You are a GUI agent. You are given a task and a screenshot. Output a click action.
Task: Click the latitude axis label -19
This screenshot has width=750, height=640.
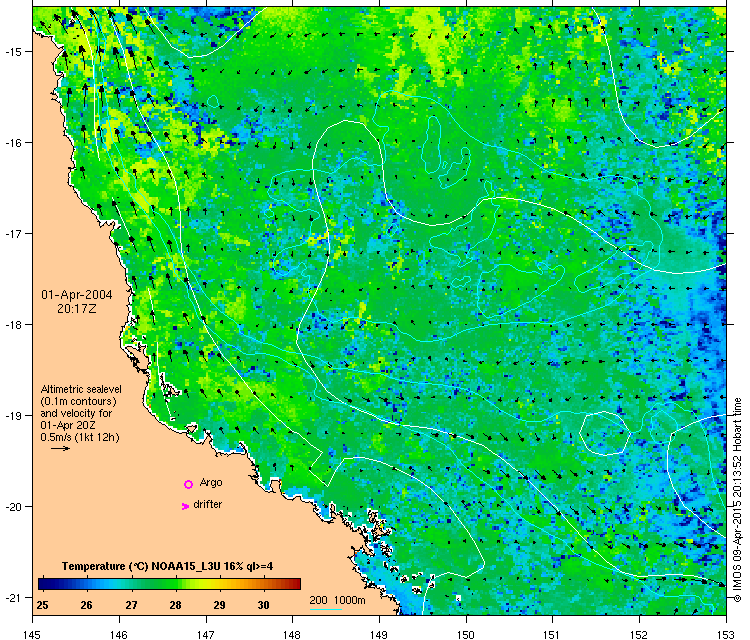(12, 415)
